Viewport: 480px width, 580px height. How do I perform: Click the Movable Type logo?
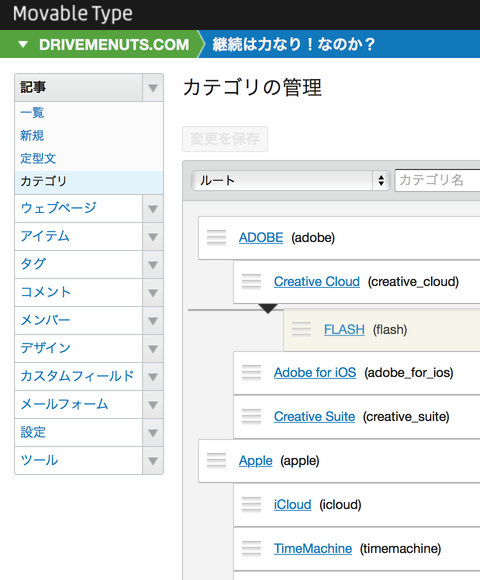click(x=73, y=14)
